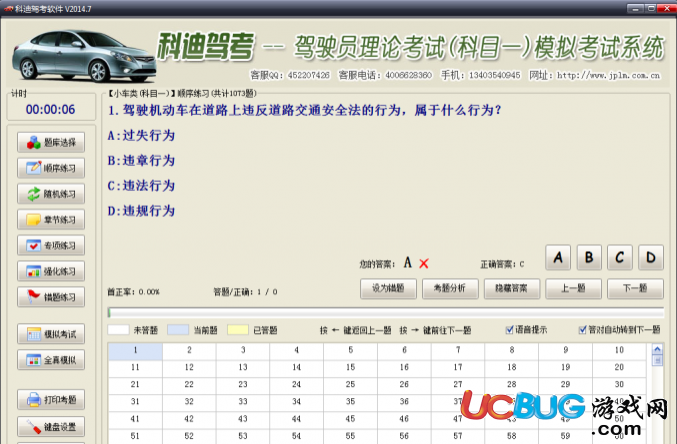This screenshot has height=444, width=677.
Task: Start 模拟考试 mock exam
Action: tap(51, 334)
